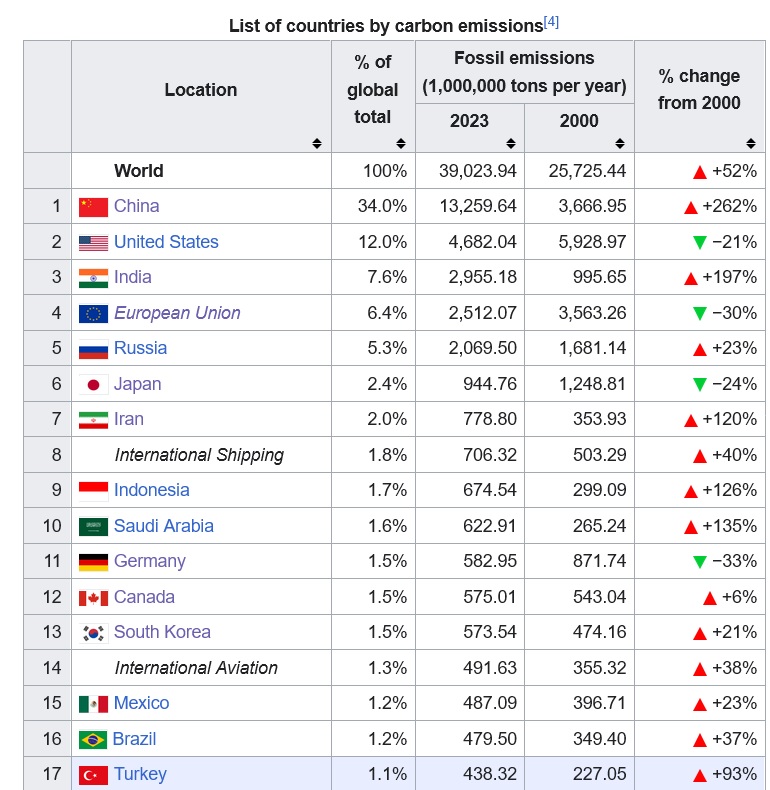Open the Brazil link

[135, 739]
